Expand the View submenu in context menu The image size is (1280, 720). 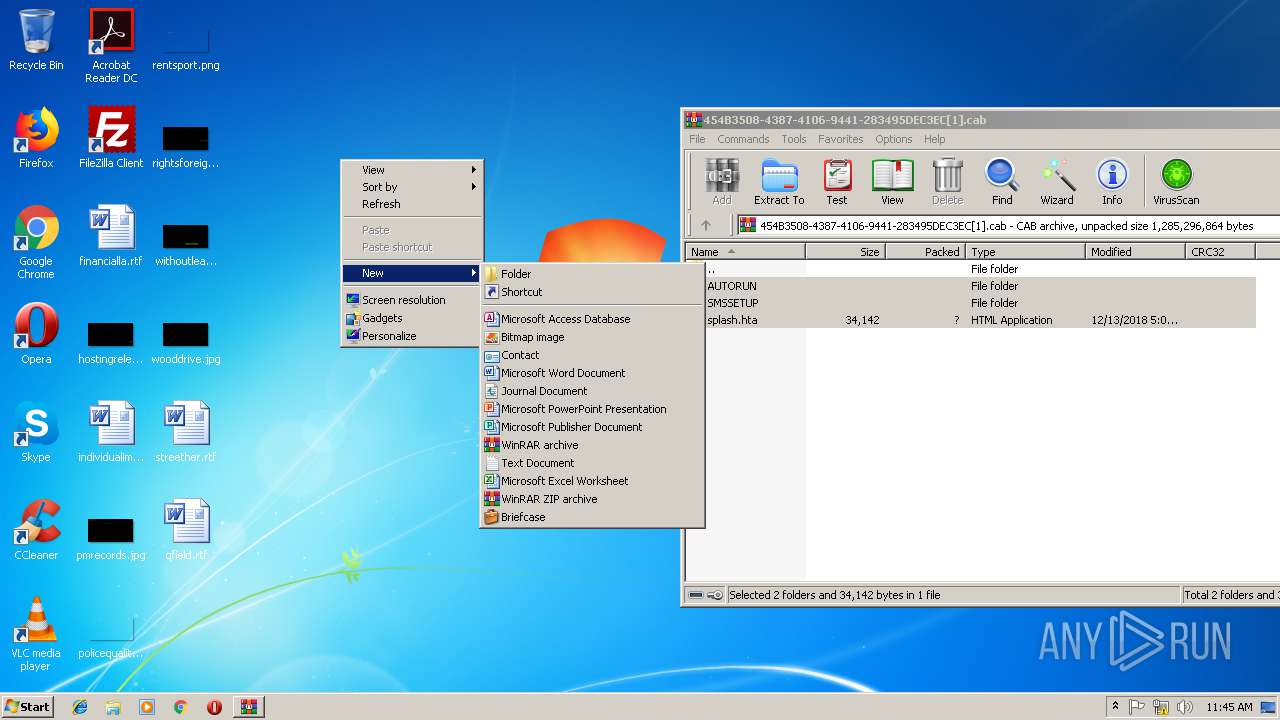[412, 170]
